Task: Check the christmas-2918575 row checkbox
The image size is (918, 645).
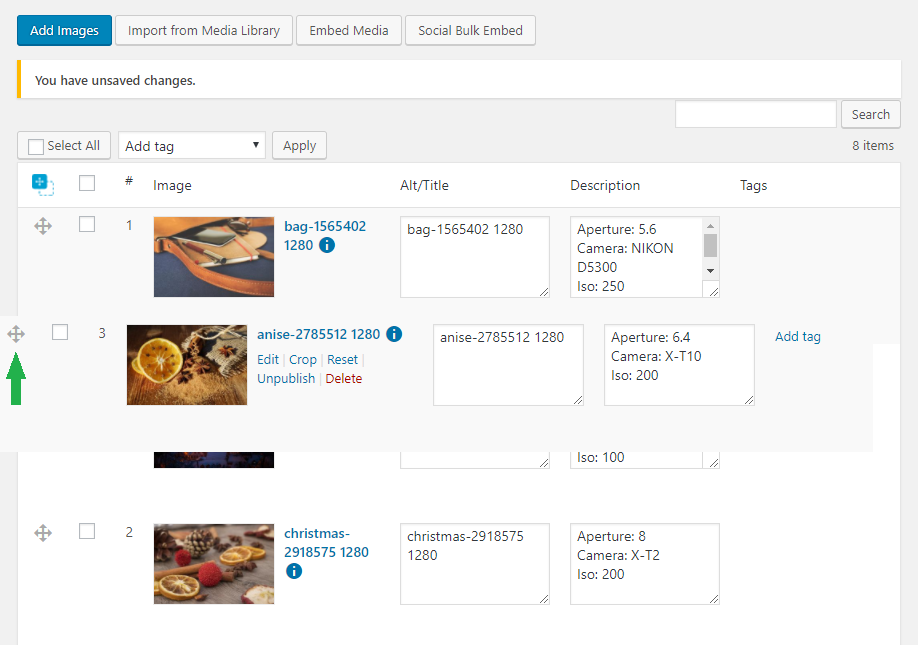Action: 87,531
